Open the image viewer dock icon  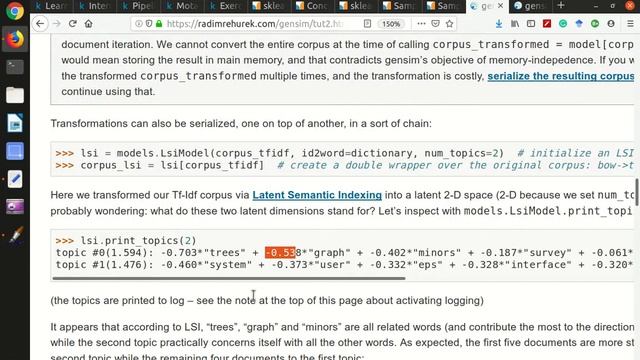(x=15, y=207)
